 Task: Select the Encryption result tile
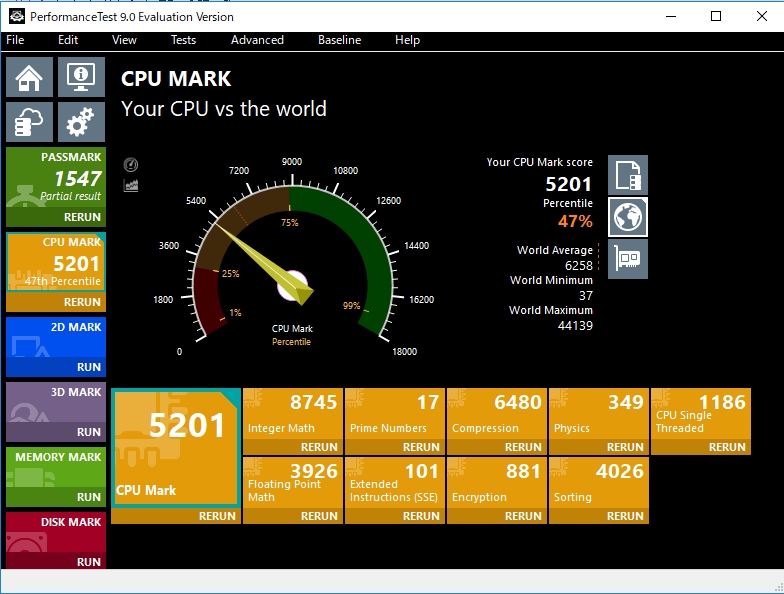coord(497,482)
